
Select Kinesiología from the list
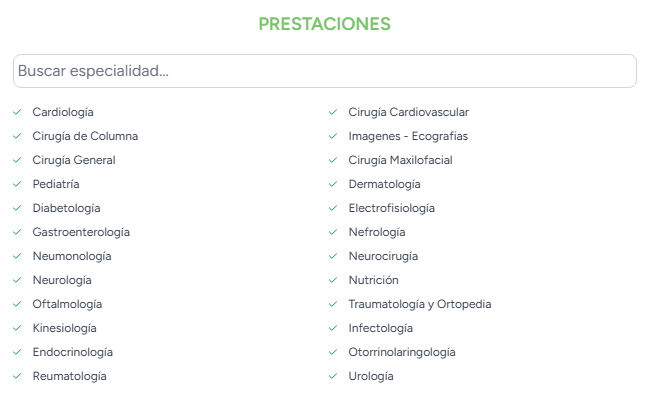(x=64, y=328)
